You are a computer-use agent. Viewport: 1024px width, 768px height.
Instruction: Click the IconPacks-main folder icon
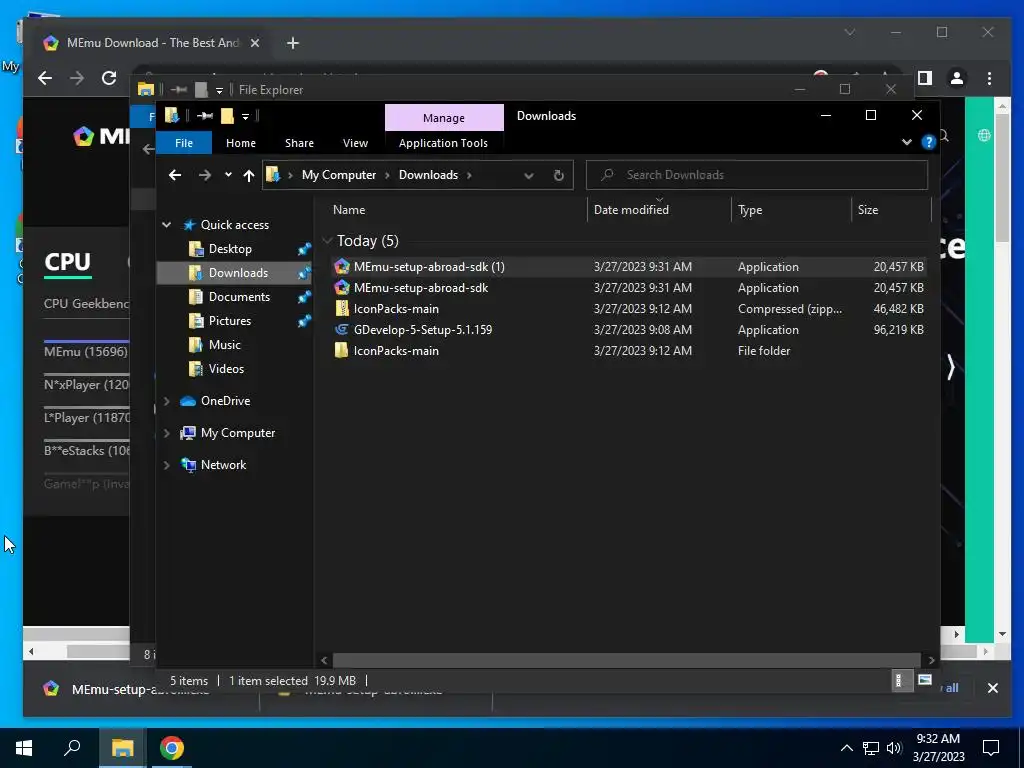coord(342,351)
